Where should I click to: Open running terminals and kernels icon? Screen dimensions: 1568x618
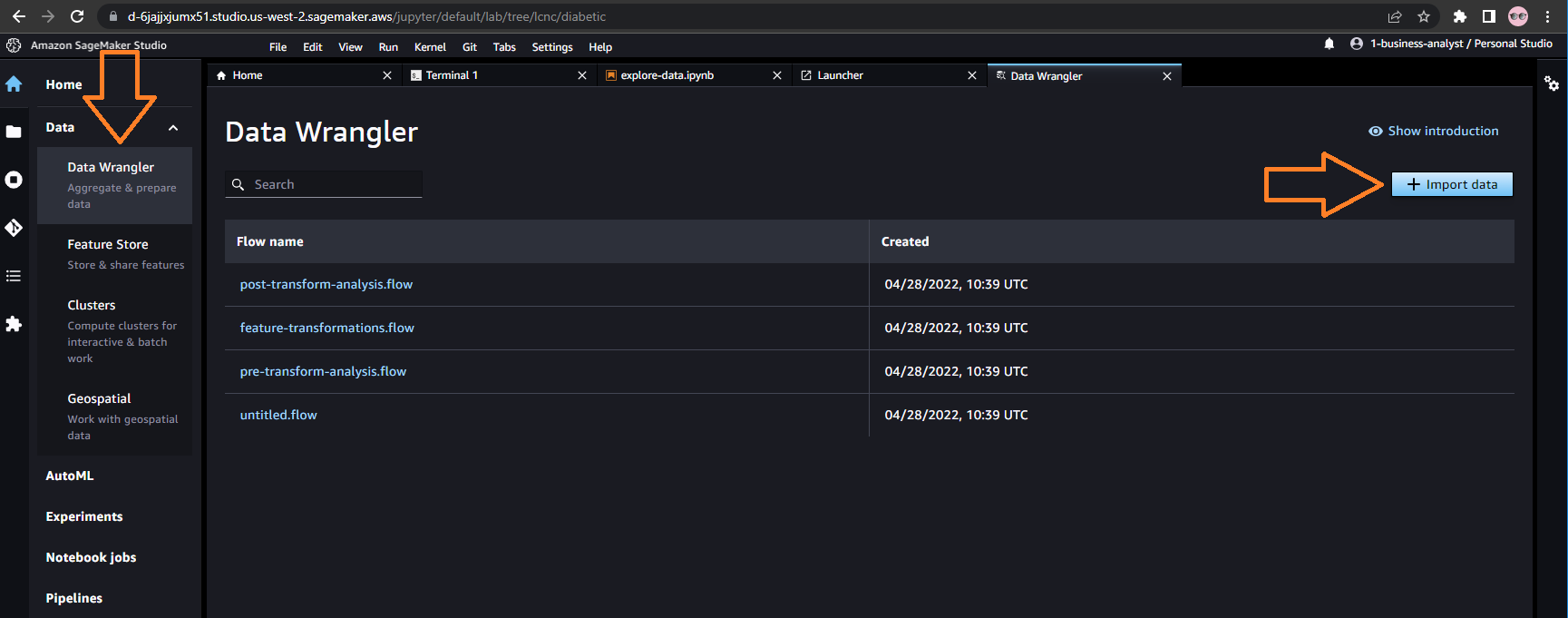point(14,180)
